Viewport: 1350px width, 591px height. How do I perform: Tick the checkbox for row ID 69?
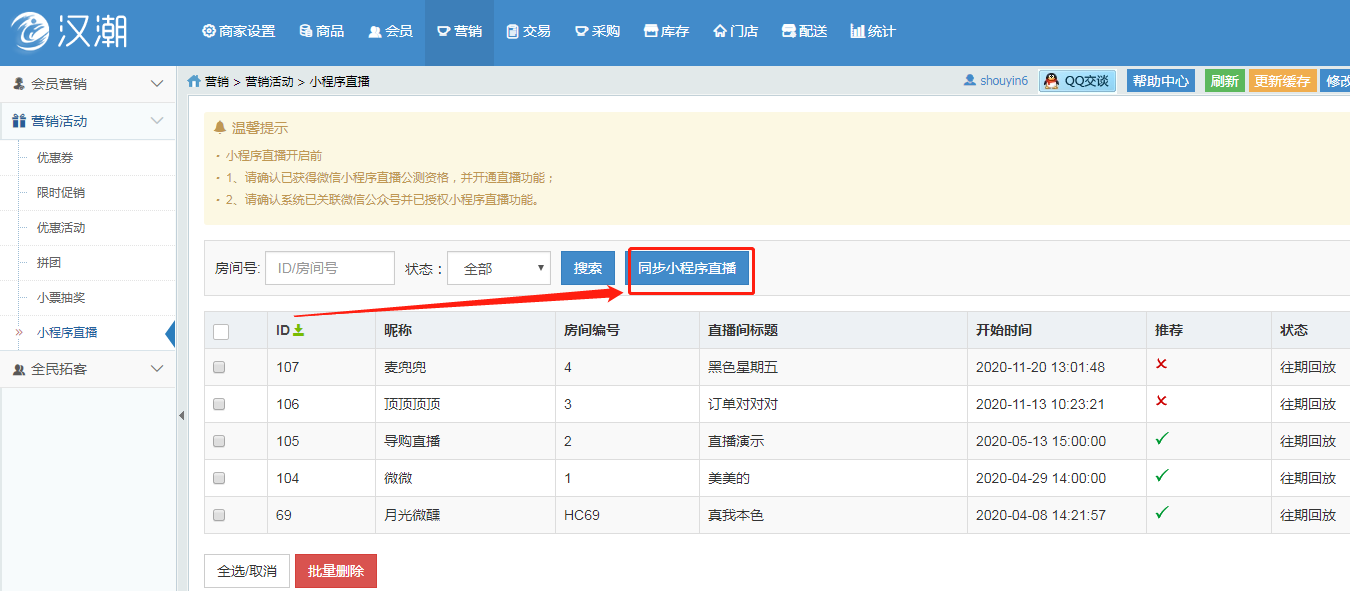pyautogui.click(x=219, y=515)
